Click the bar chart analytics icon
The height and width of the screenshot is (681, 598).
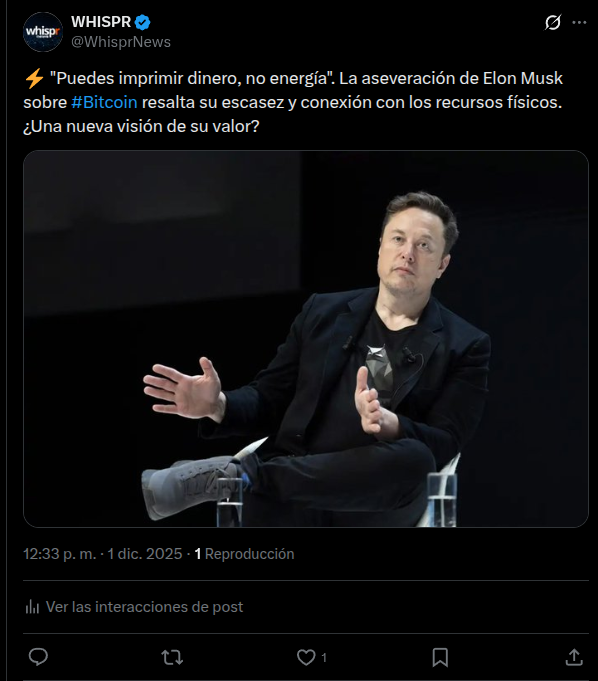pos(33,607)
